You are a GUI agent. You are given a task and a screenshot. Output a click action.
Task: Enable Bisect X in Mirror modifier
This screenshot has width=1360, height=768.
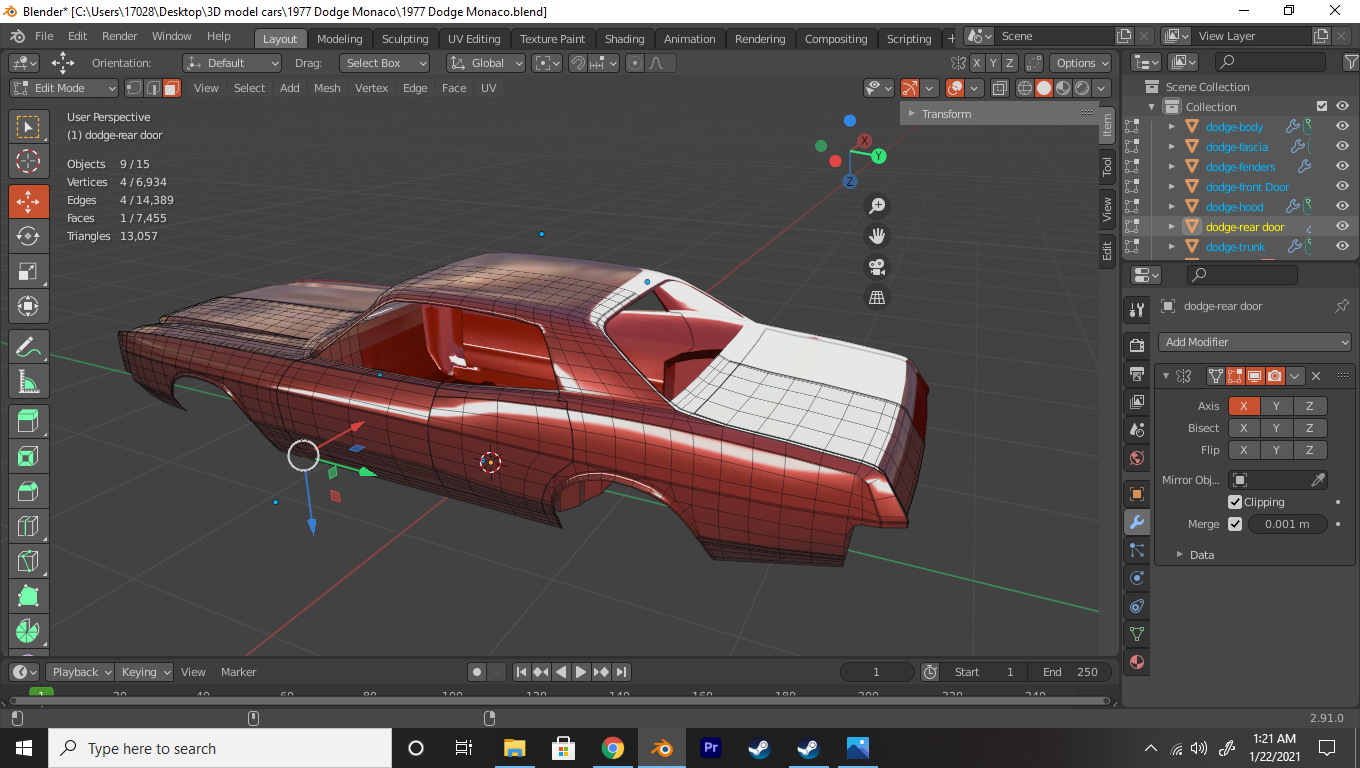tap(1243, 428)
